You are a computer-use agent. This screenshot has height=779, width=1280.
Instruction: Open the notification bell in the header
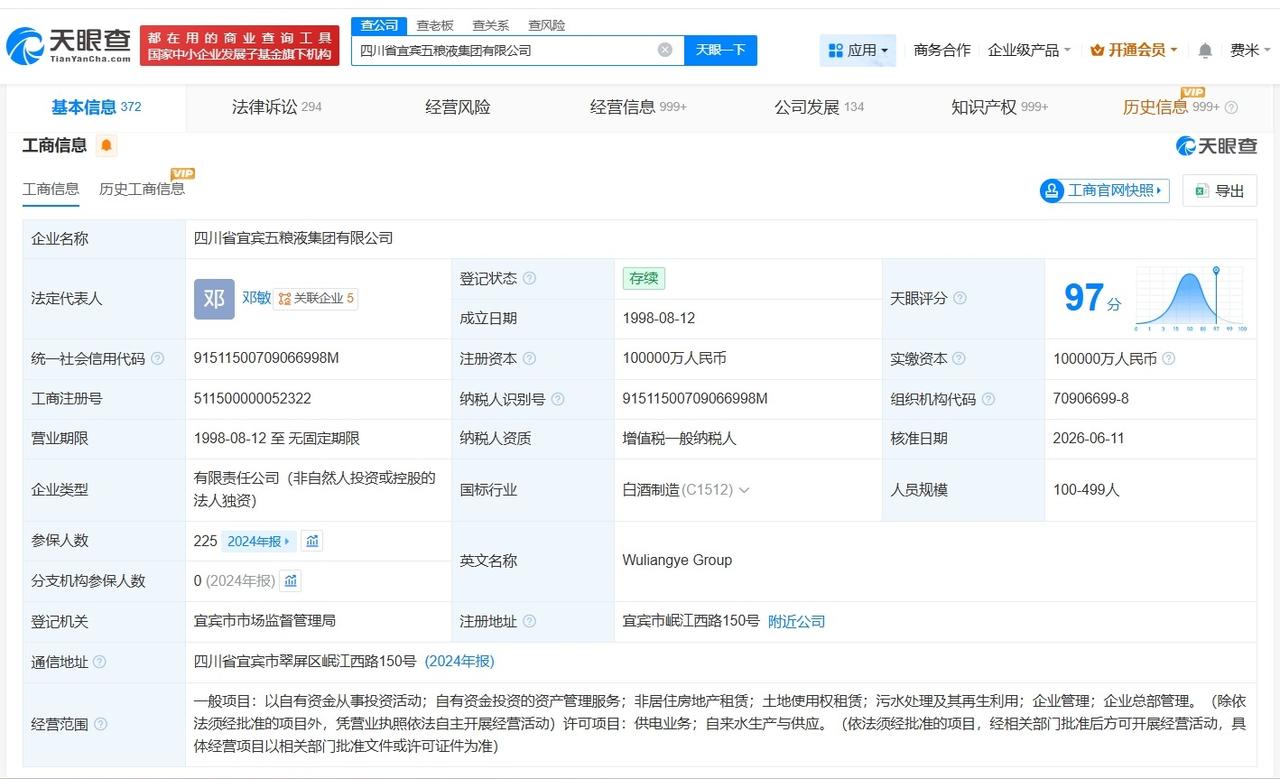tap(1205, 50)
